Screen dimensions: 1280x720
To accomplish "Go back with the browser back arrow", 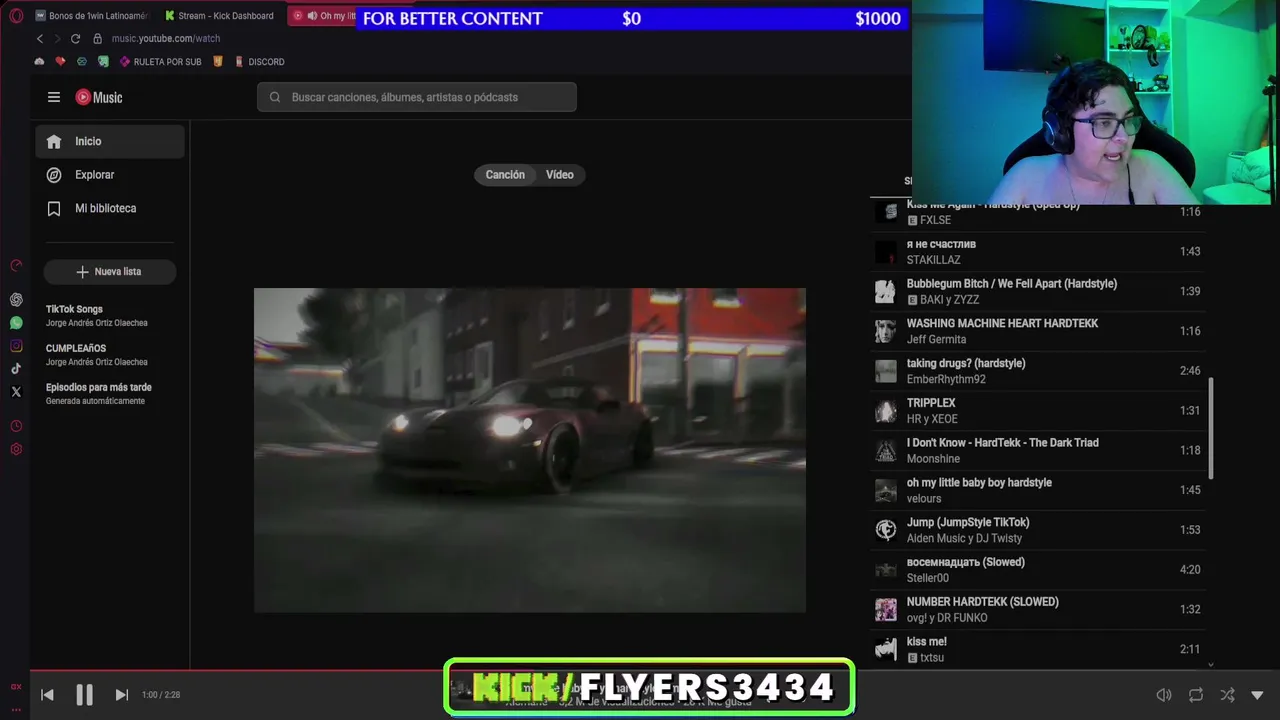I will click(x=40, y=39).
